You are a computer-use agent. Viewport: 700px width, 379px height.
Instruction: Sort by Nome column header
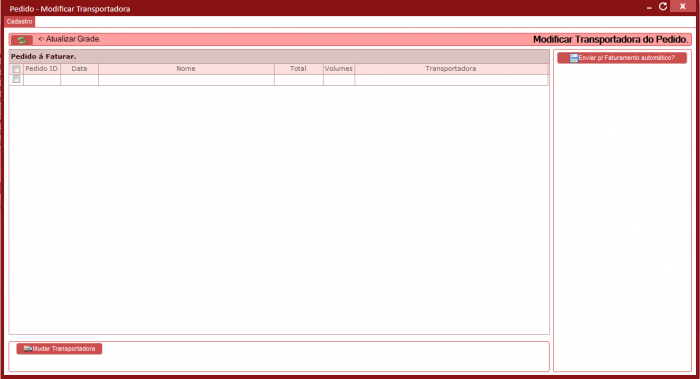point(186,69)
